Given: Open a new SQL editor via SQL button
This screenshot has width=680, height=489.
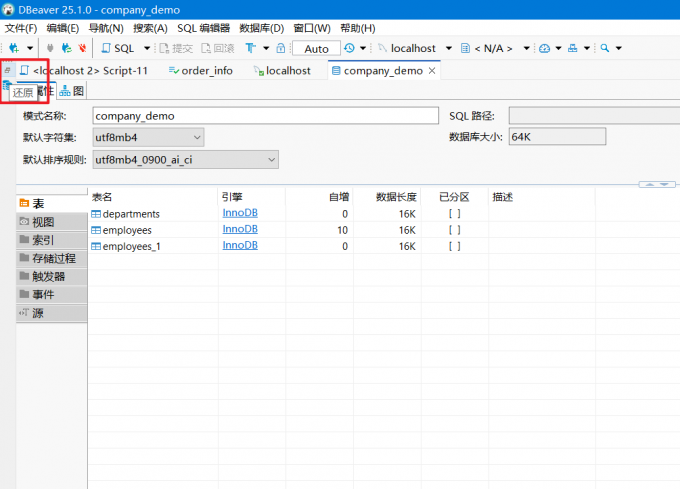Looking at the screenshot, I should coord(119,48).
